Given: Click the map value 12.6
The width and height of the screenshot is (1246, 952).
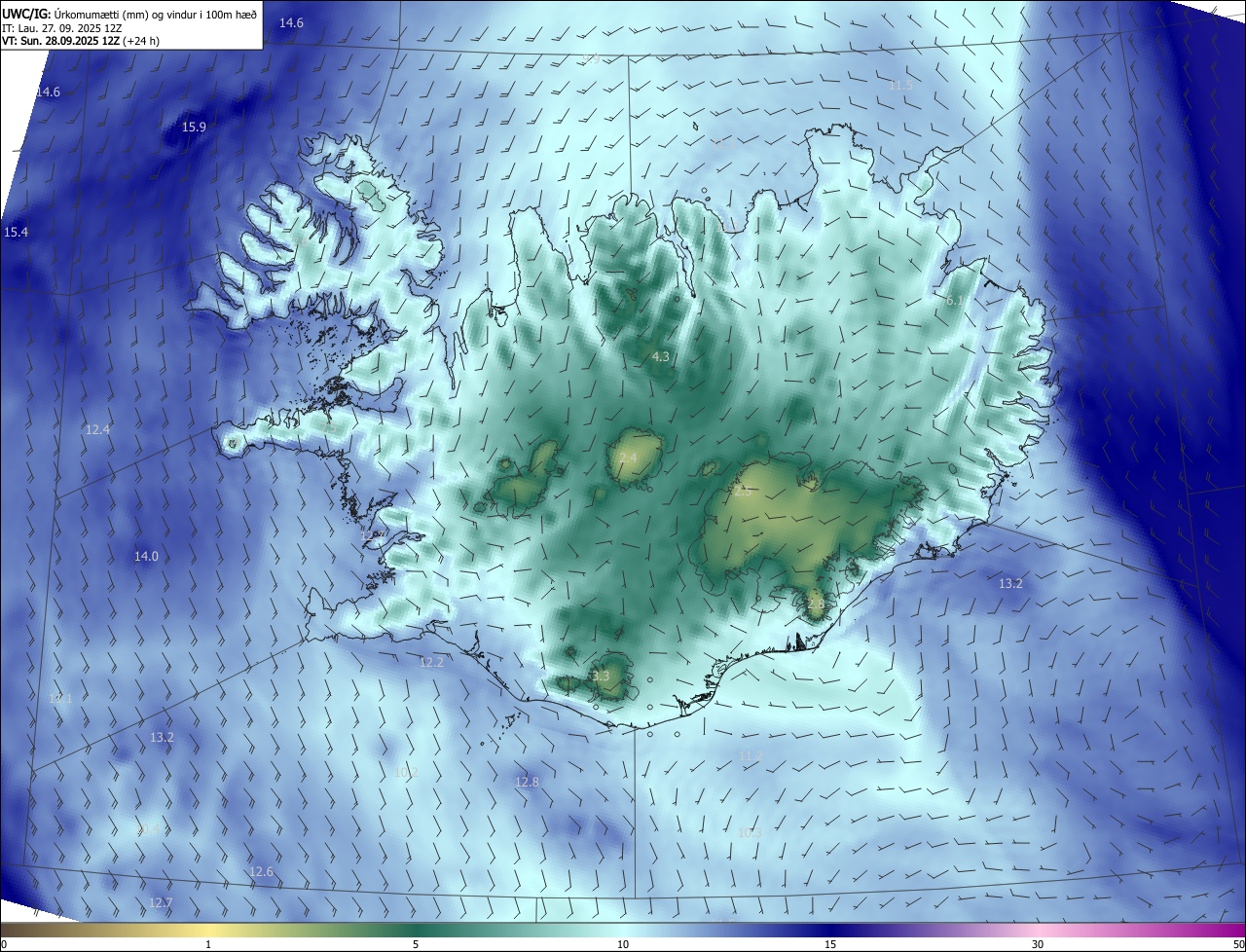Looking at the screenshot, I should coord(262,871).
